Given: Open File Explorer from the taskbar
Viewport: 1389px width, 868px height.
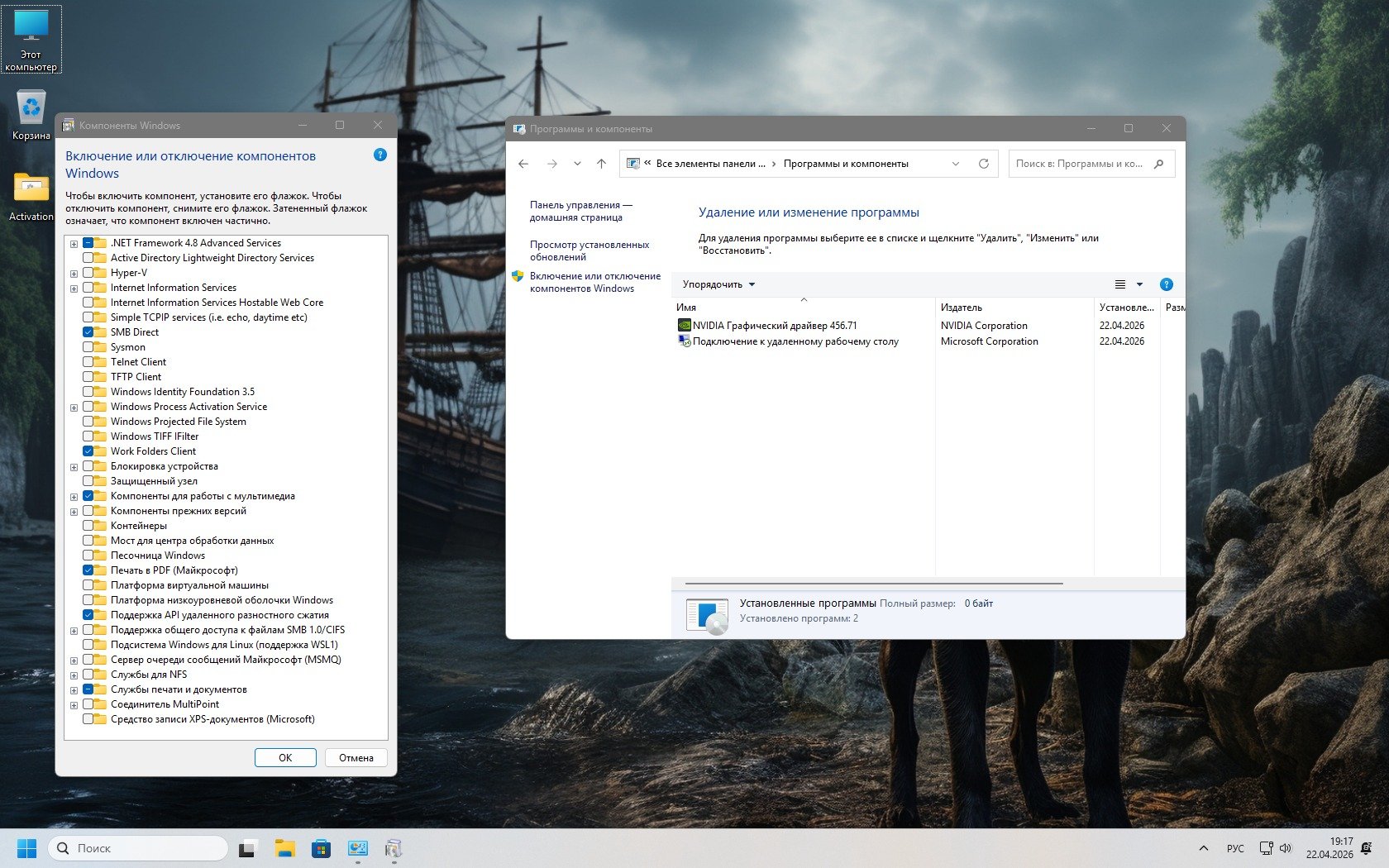Looking at the screenshot, I should click(285, 848).
